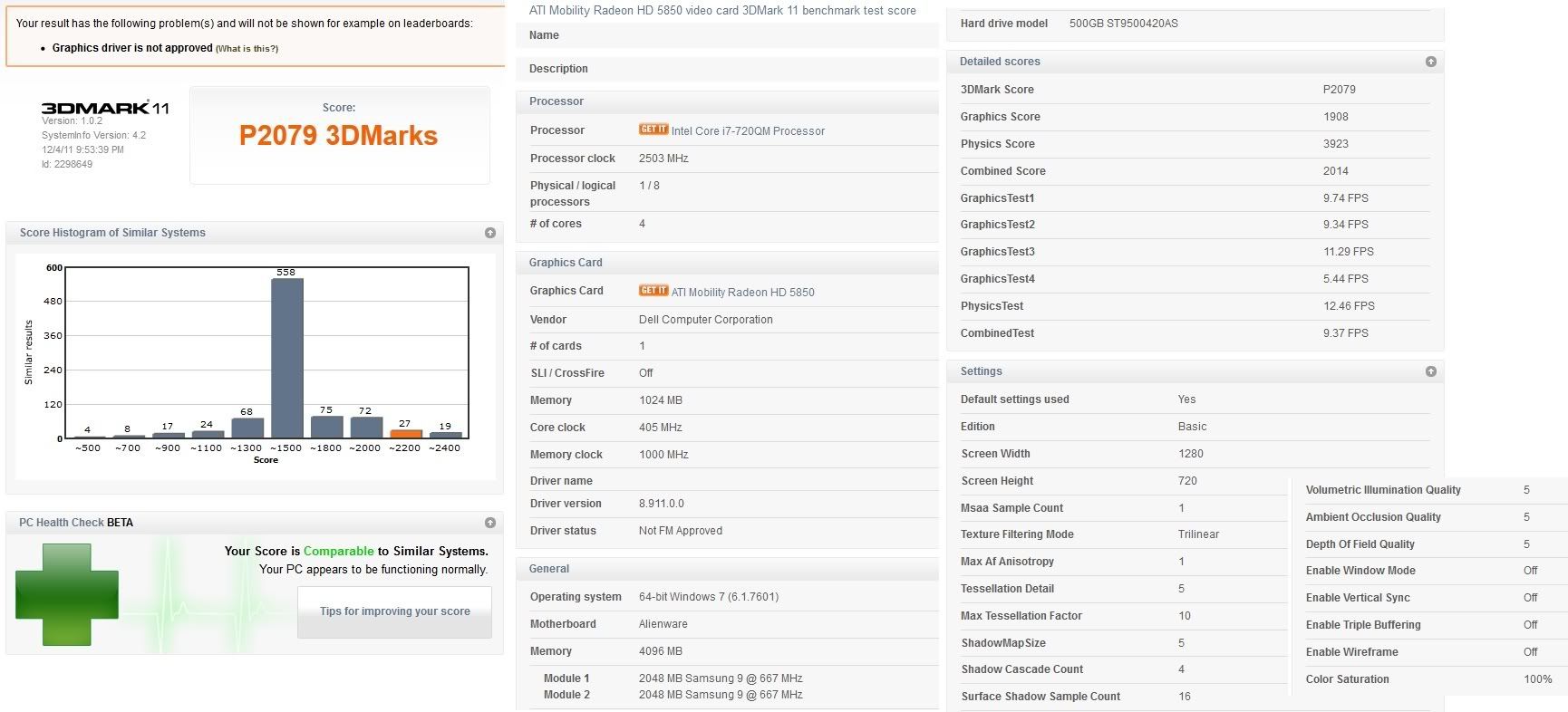Select the hard drive model 500GB ST9500420AS

[x=1124, y=24]
